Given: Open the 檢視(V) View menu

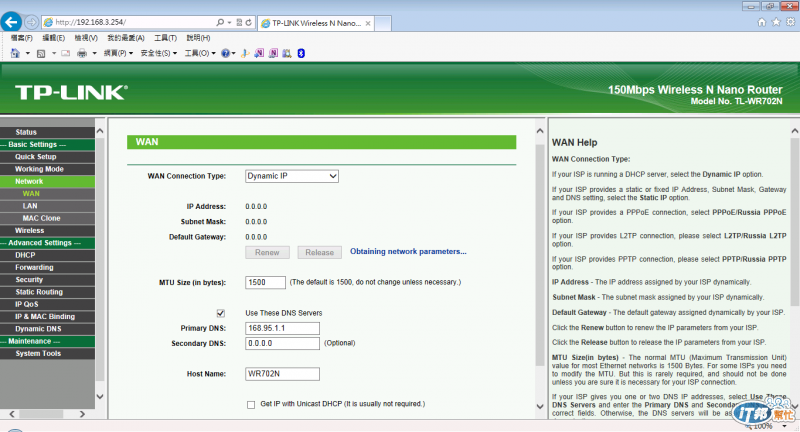Looking at the screenshot, I should (x=86, y=38).
